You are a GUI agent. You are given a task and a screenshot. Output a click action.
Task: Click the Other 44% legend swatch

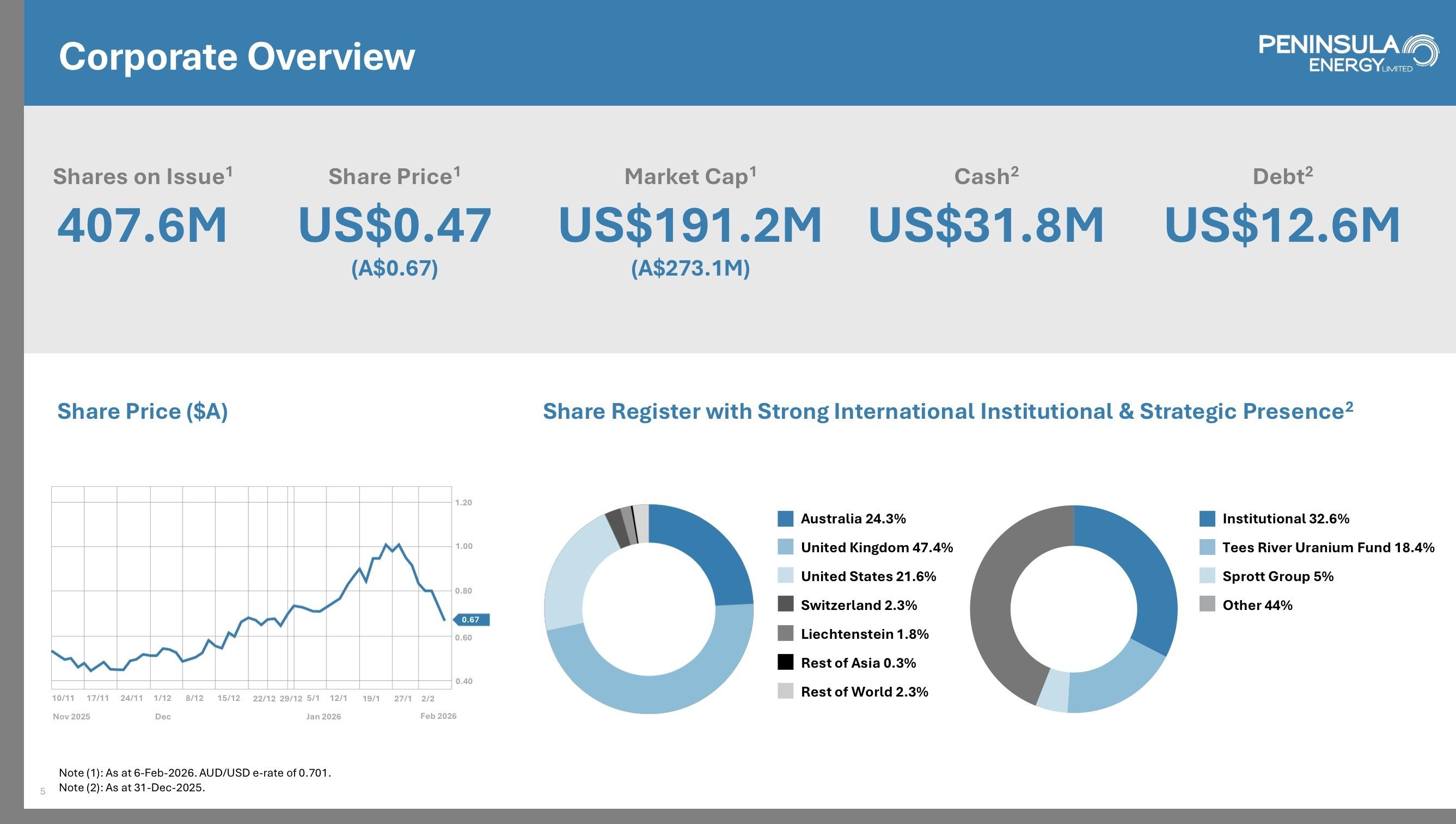1207,605
